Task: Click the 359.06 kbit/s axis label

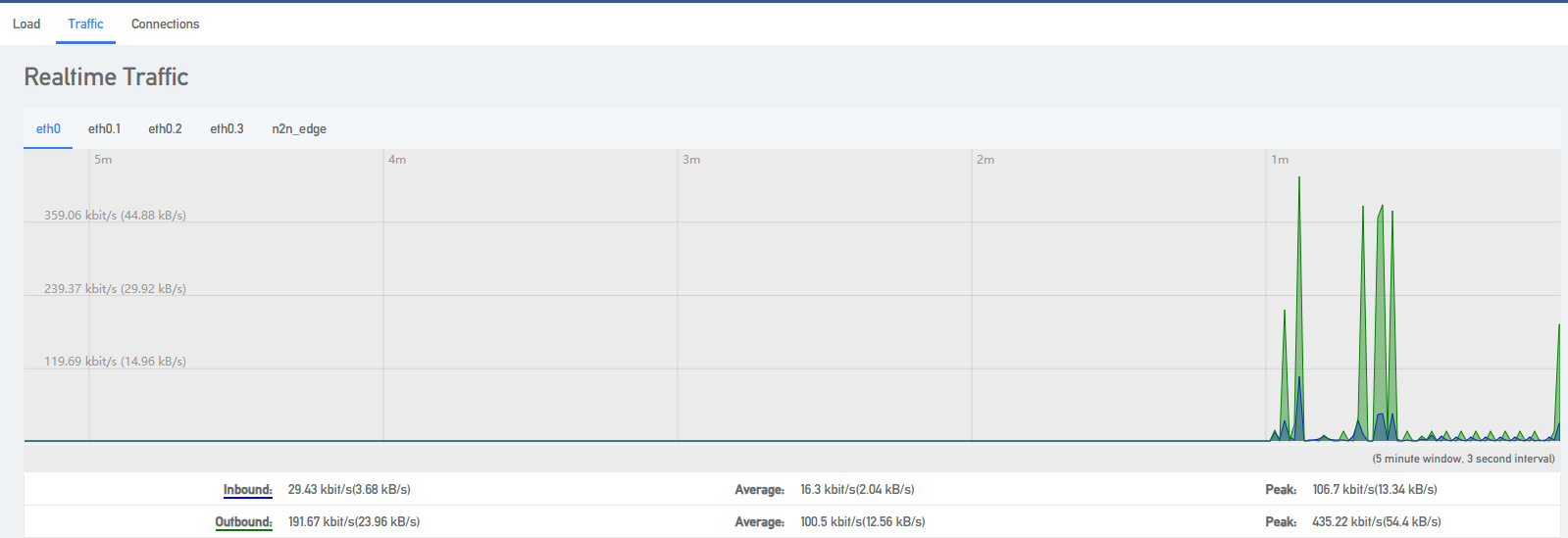Action: [115, 216]
